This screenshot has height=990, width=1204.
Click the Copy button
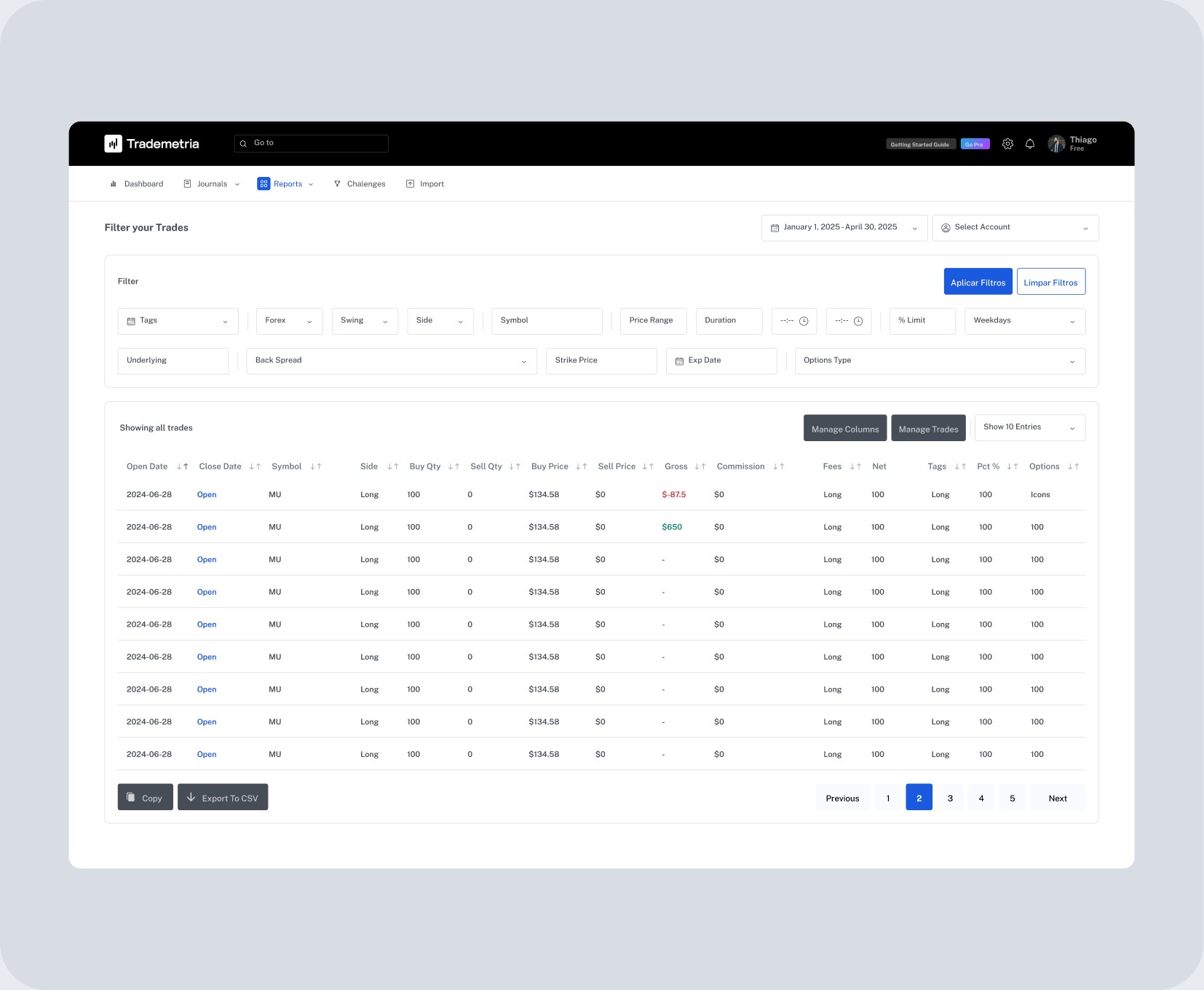click(145, 797)
